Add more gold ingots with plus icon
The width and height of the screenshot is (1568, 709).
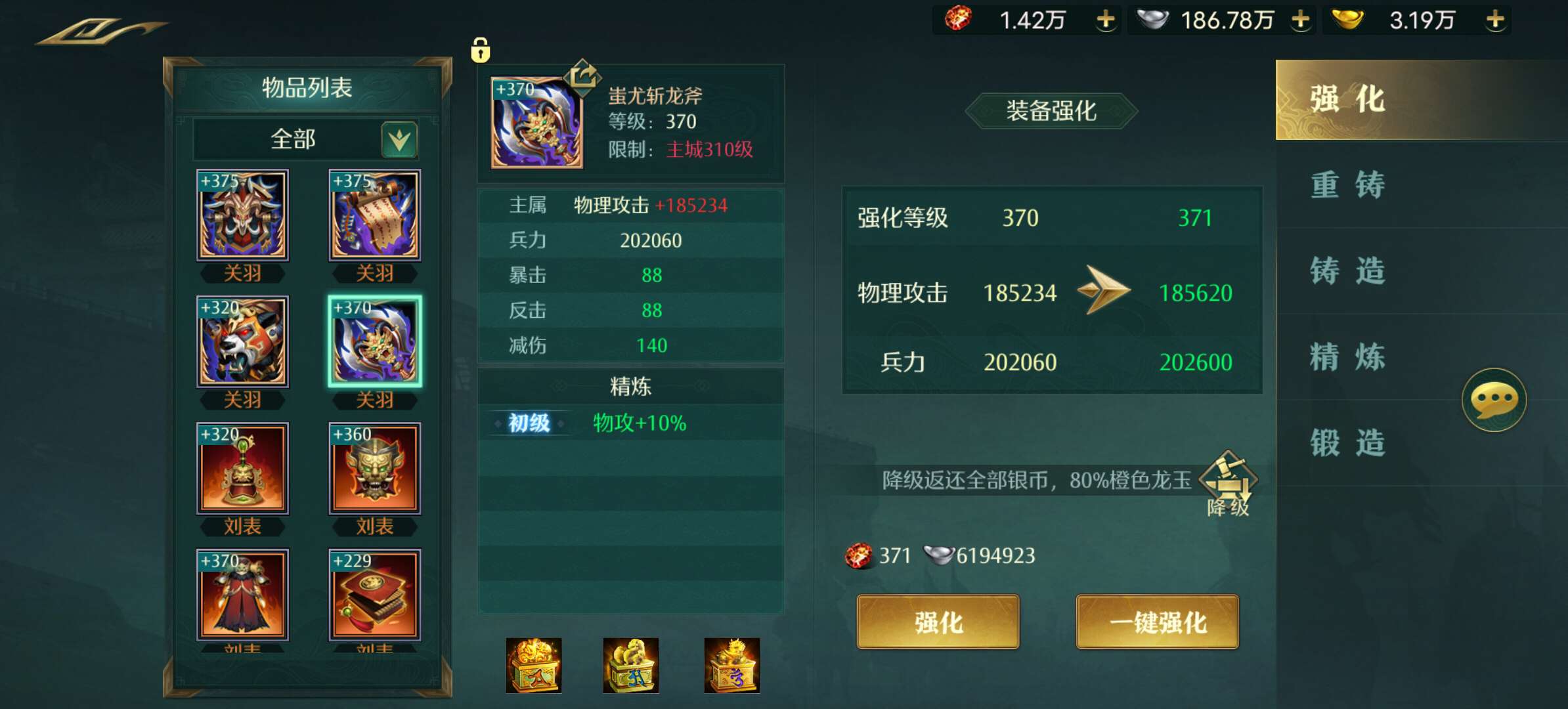pyautogui.click(x=1495, y=20)
